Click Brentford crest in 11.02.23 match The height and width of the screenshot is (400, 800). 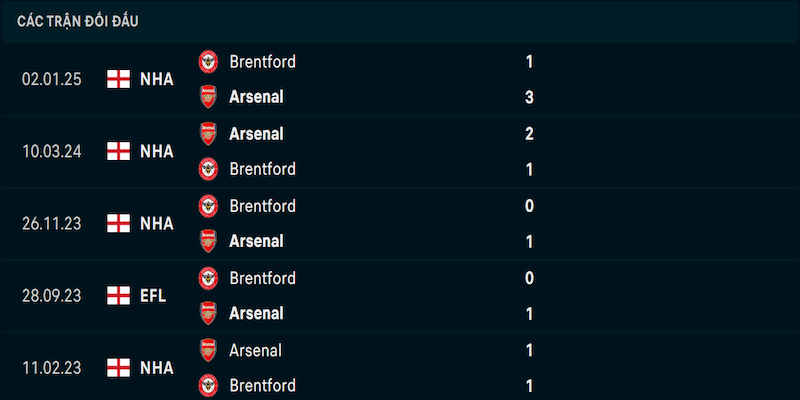208,385
